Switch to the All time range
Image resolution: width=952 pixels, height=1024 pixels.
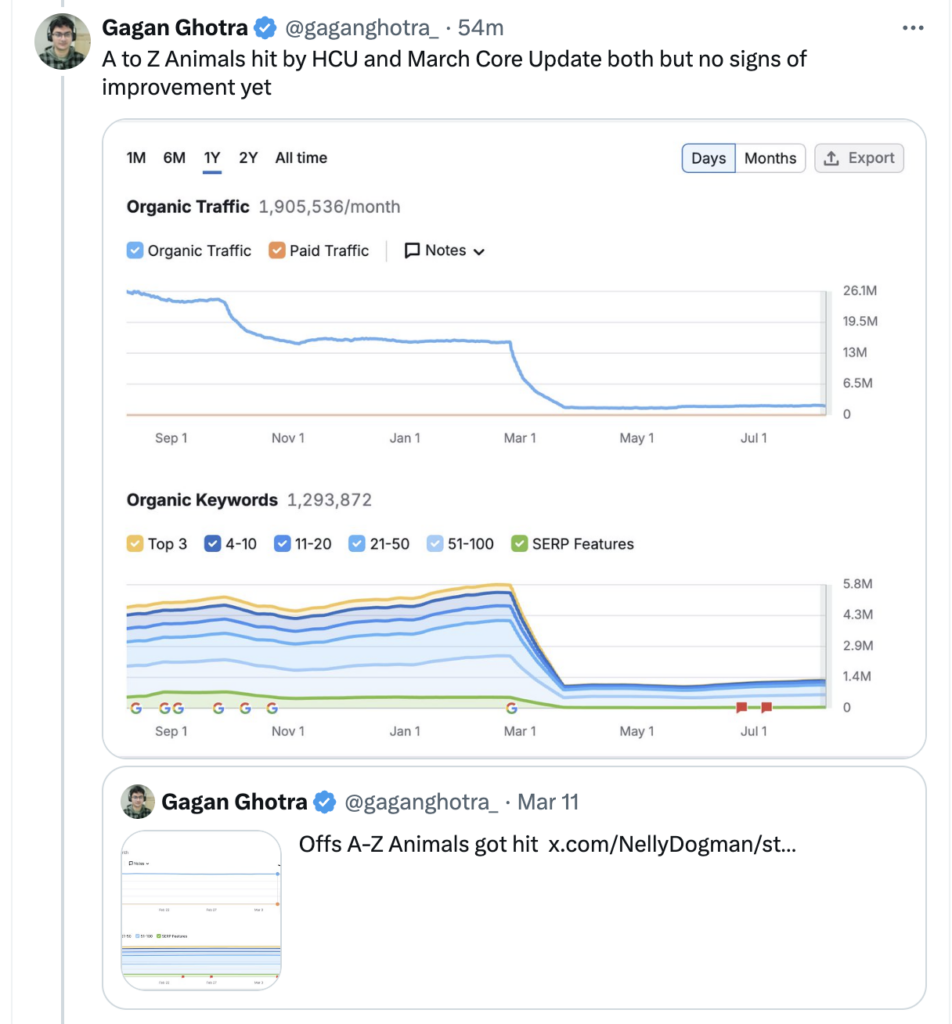[x=301, y=158]
